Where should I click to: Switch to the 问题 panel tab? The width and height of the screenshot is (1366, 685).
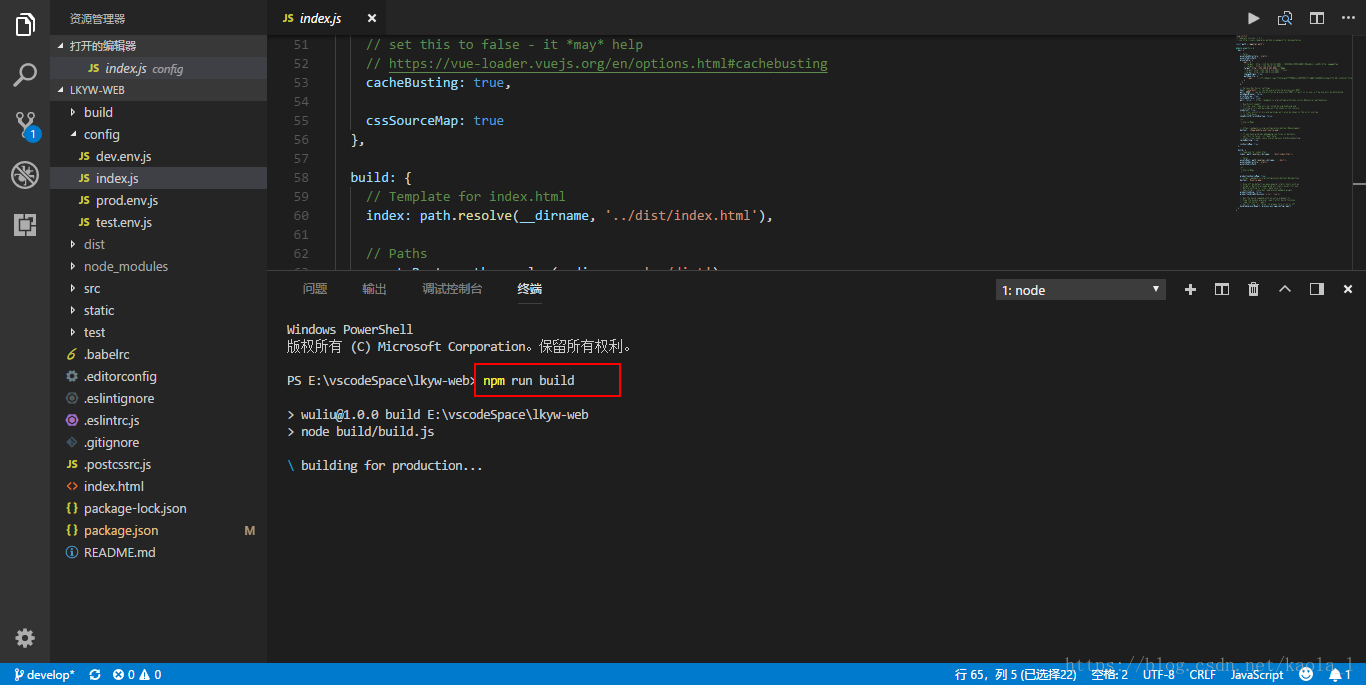coord(315,289)
